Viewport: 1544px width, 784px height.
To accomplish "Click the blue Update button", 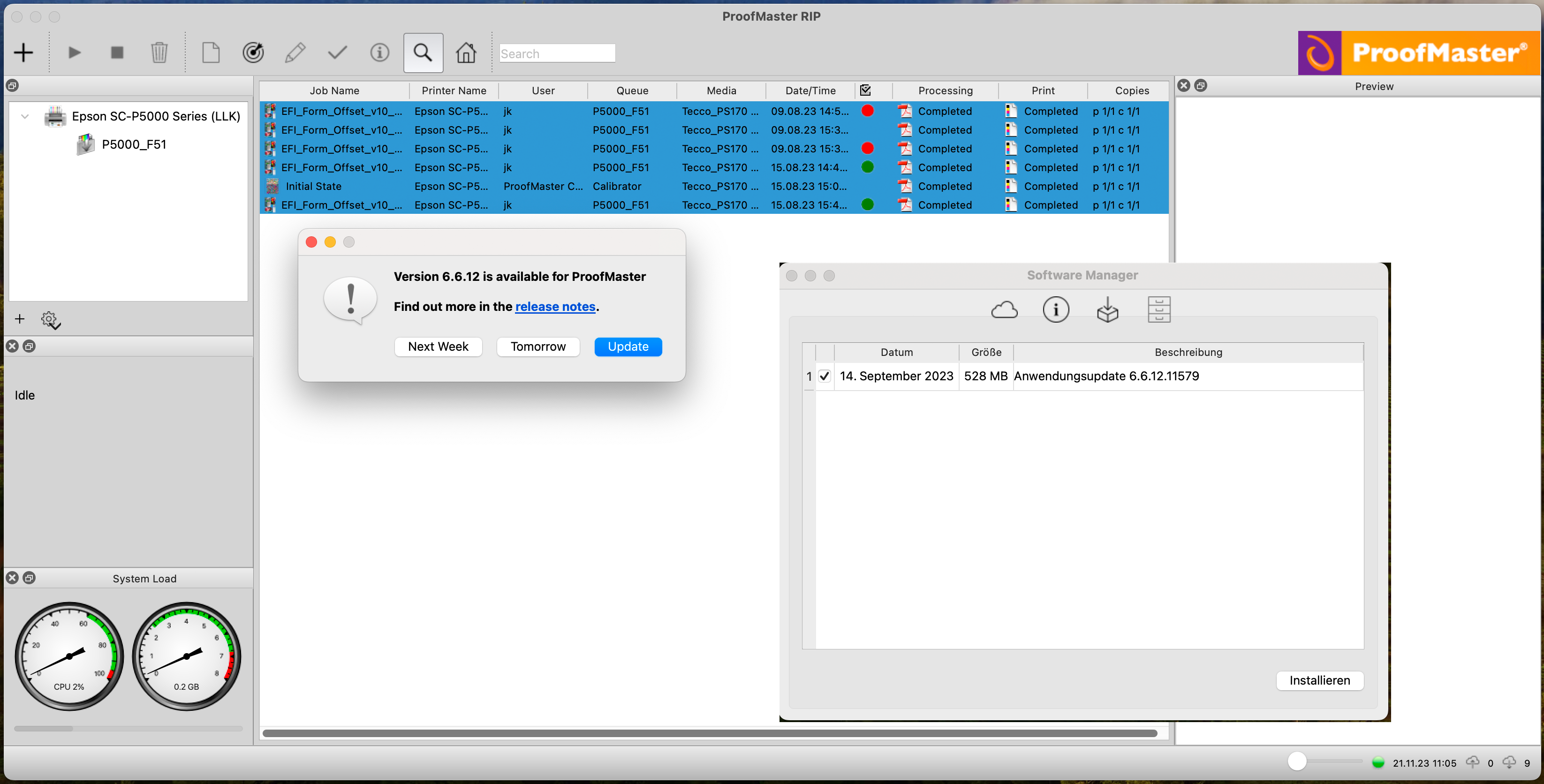I will point(628,347).
